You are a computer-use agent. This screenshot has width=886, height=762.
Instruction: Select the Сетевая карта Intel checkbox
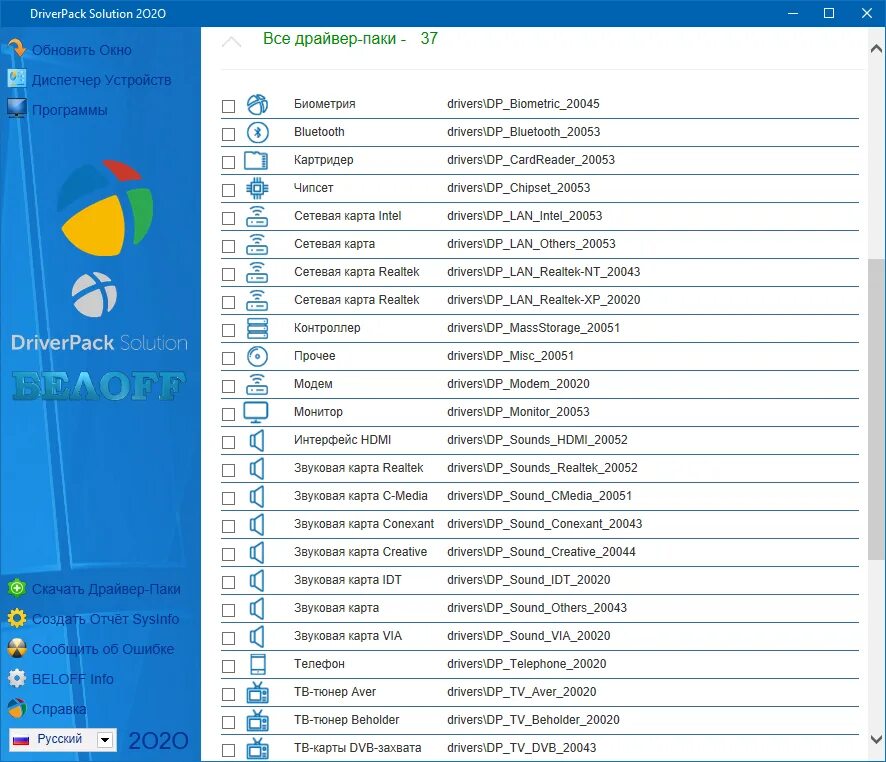pos(228,218)
